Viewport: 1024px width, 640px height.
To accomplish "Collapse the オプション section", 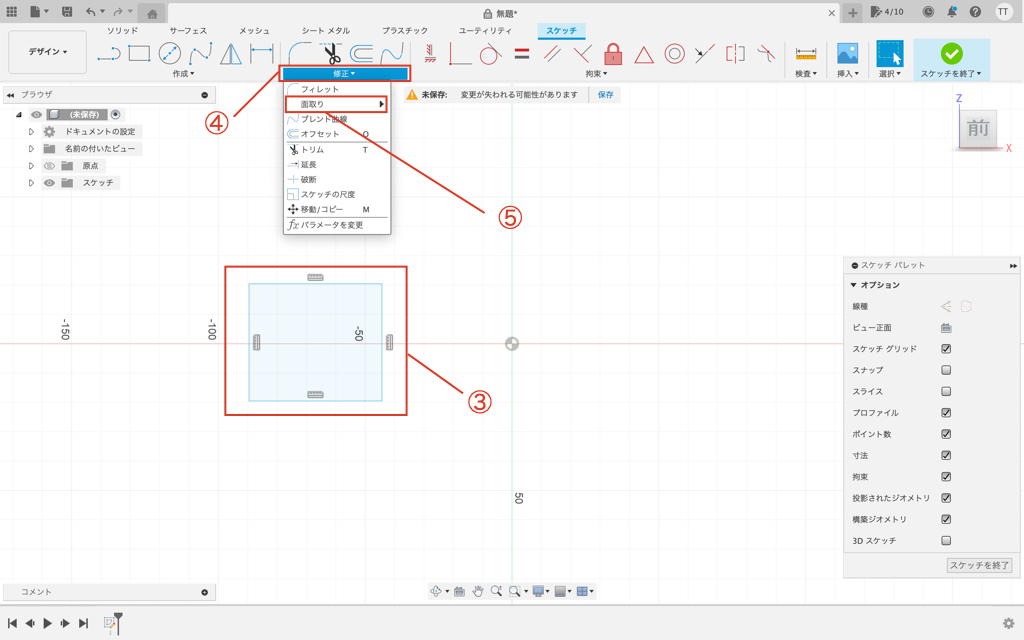I will (x=853, y=285).
